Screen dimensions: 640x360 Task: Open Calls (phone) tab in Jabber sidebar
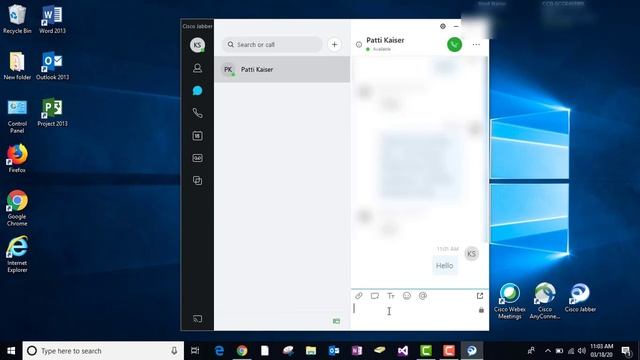pyautogui.click(x=197, y=113)
